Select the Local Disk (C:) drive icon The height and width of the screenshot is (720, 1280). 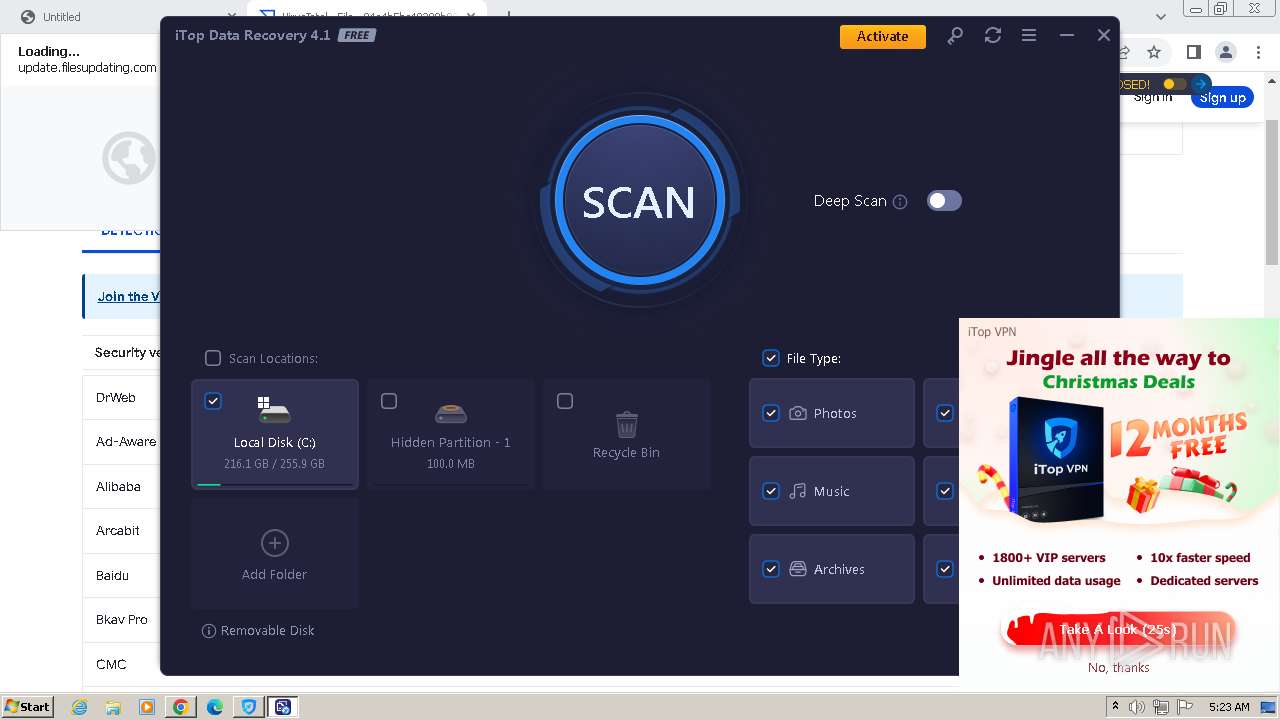pos(274,409)
